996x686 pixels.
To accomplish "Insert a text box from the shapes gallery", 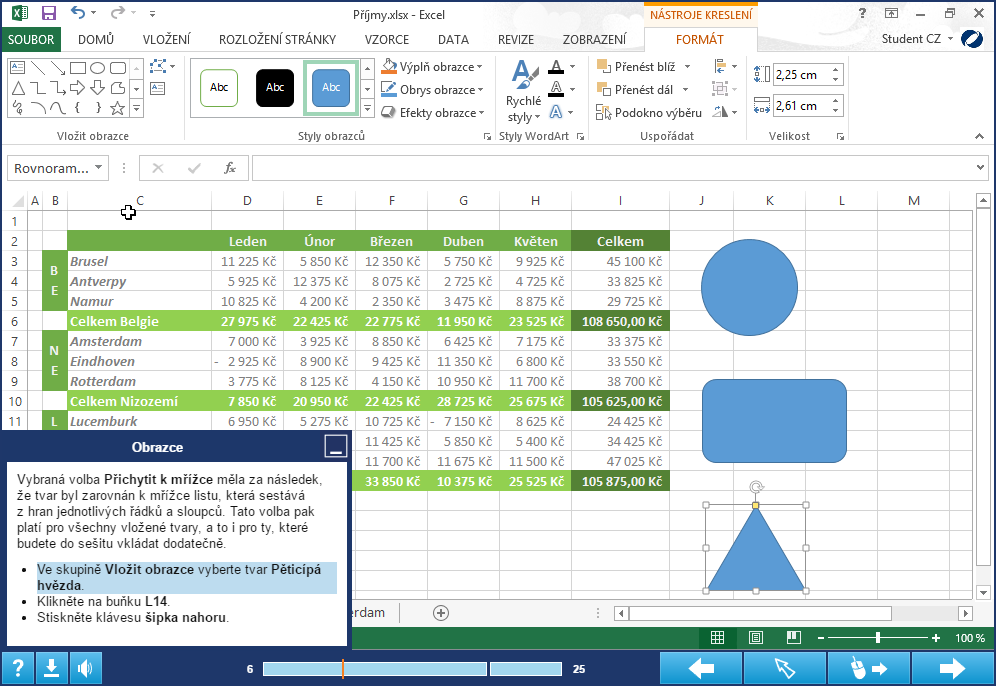I will tap(18, 68).
